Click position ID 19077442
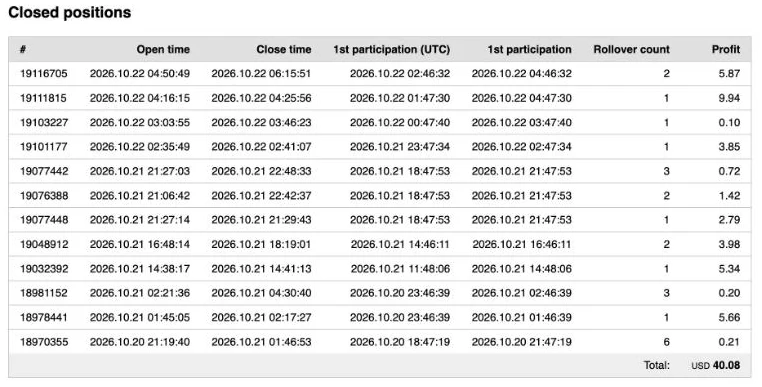This screenshot has height=387, width=762. point(44,171)
